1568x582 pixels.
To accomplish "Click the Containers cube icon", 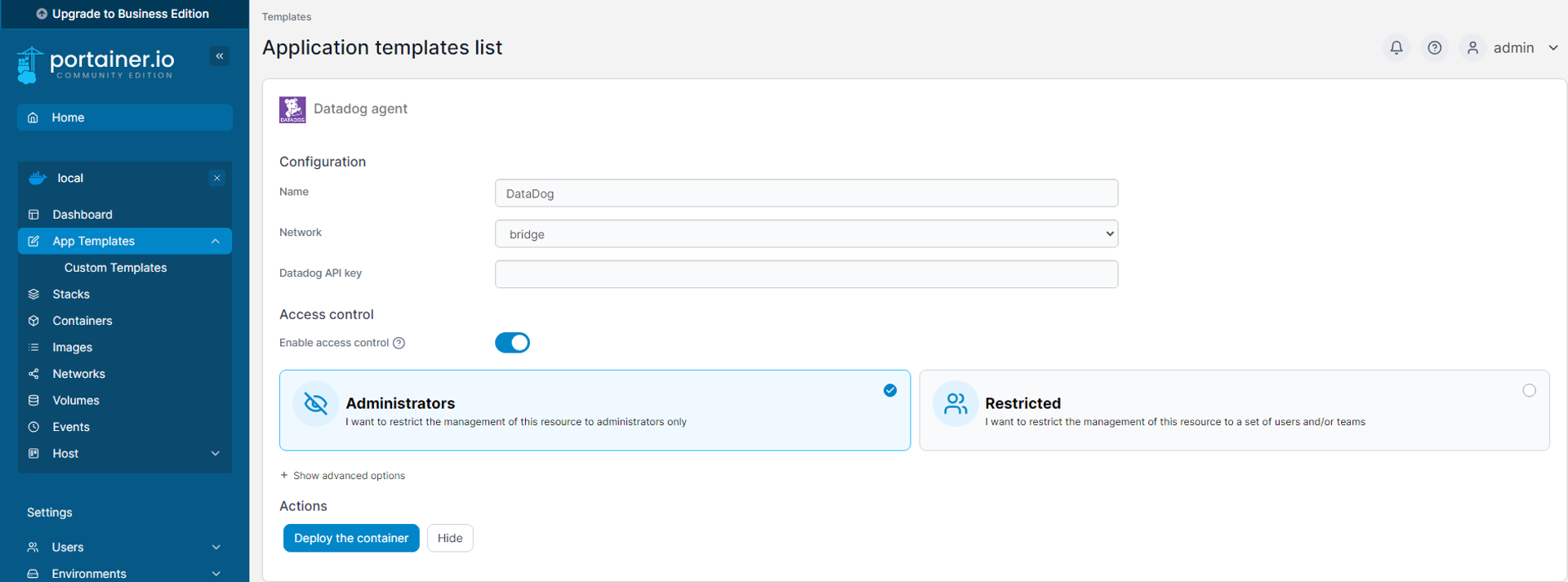I will (33, 321).
